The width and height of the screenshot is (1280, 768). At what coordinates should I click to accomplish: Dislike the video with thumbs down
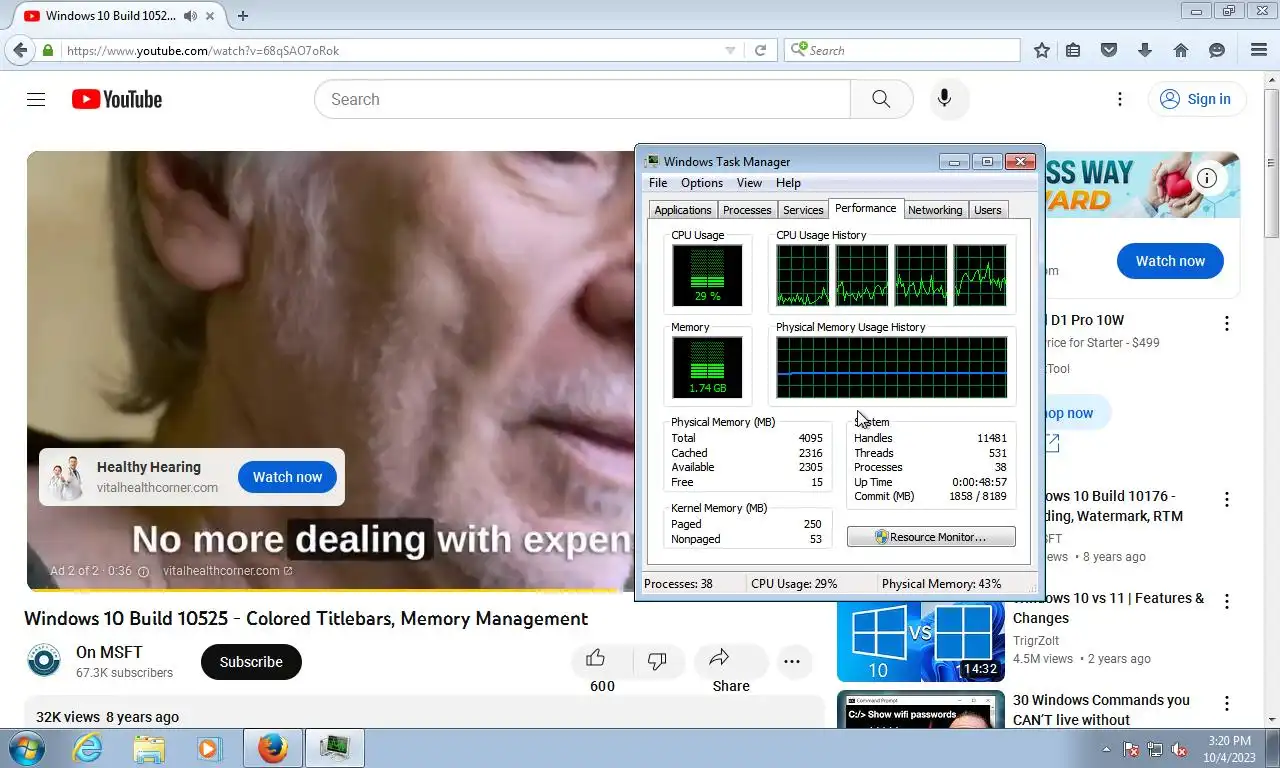pos(657,661)
